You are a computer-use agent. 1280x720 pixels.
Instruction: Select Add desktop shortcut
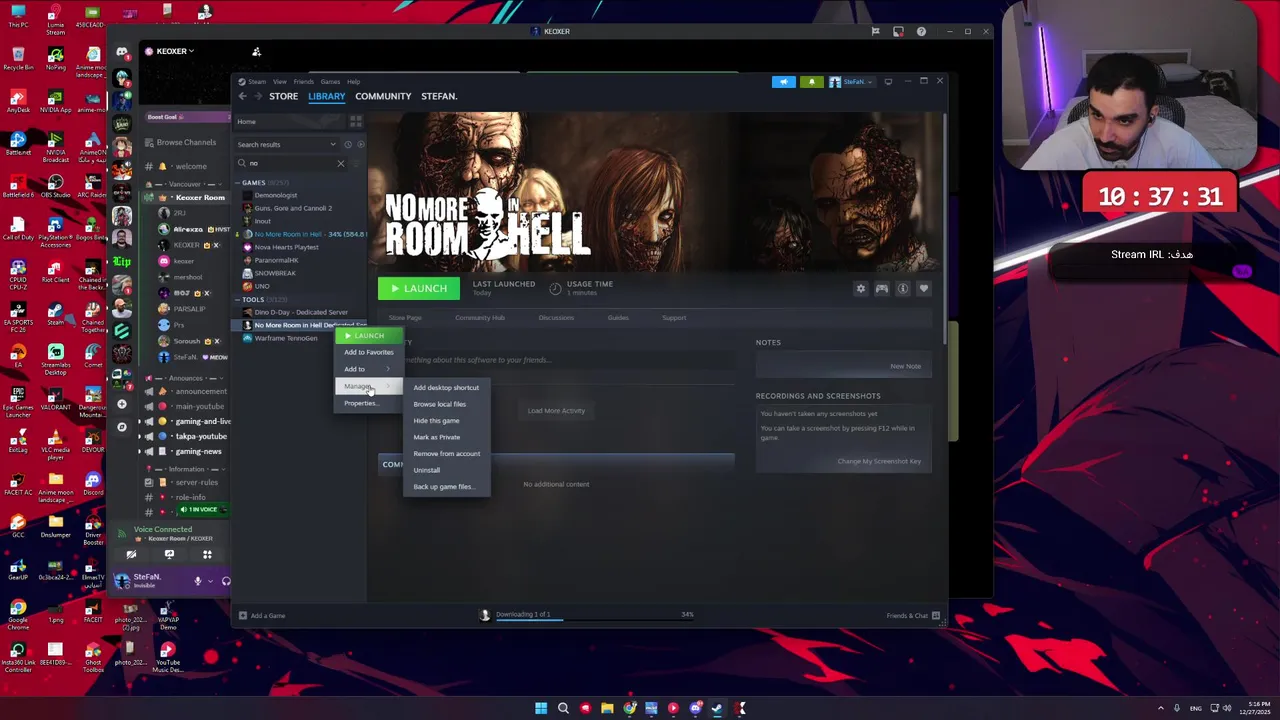pyautogui.click(x=446, y=388)
